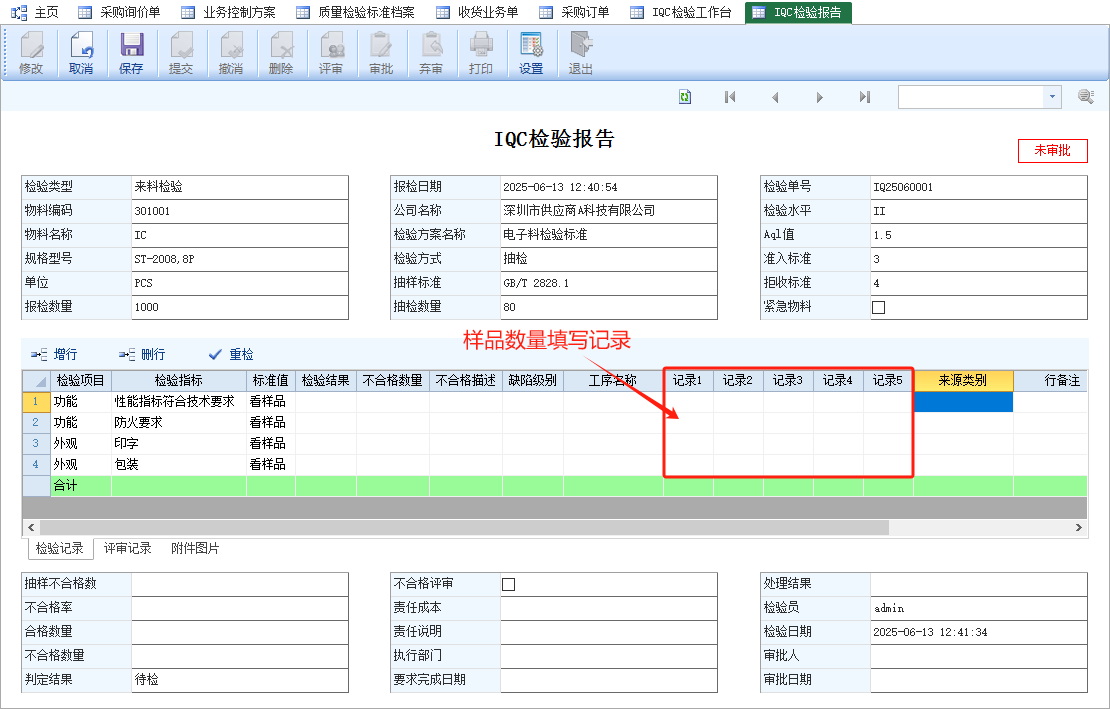This screenshot has height=709, width=1110.
Task: Click the 抽样不合格数 input field
Action: (240, 584)
